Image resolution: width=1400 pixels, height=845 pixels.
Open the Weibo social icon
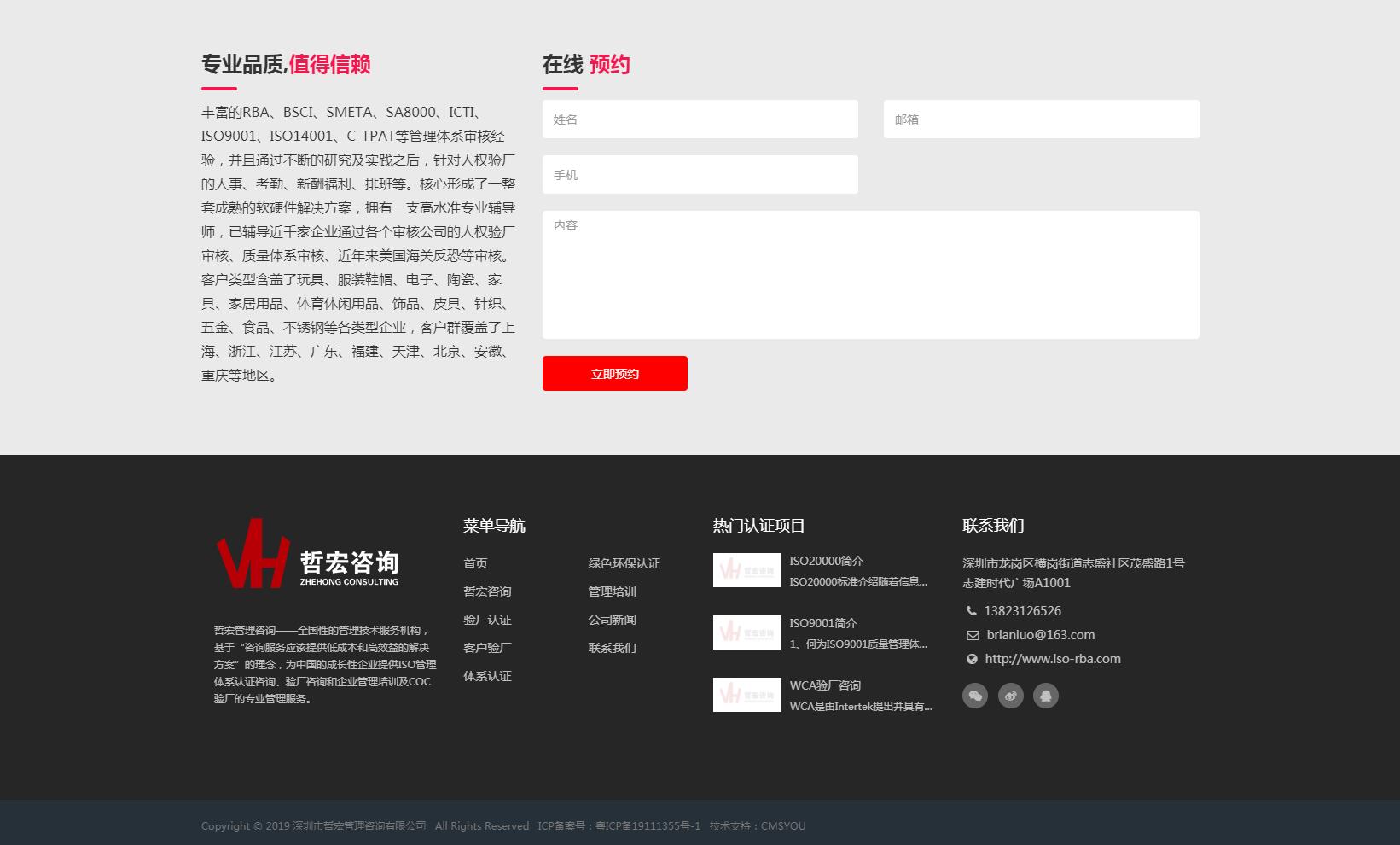coord(1011,696)
